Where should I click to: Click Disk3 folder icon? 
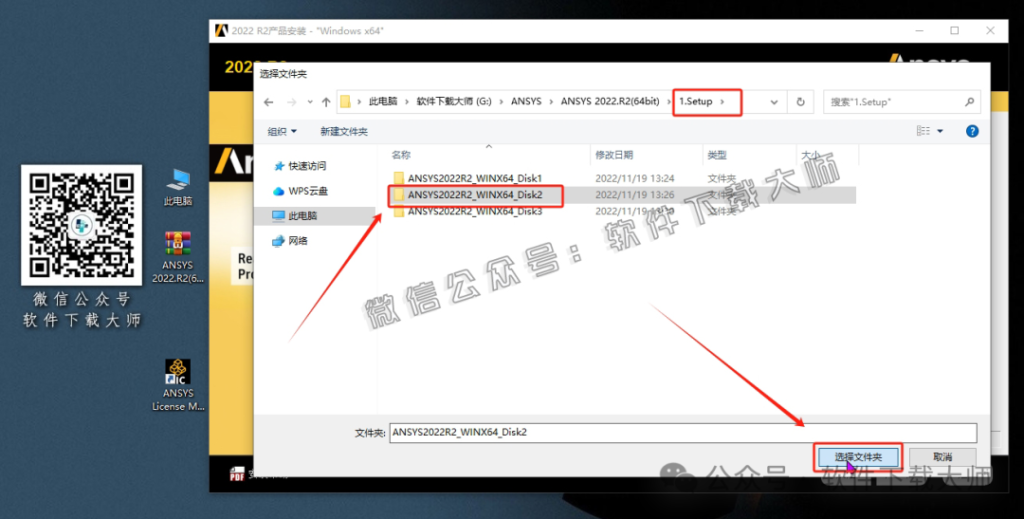point(398,212)
